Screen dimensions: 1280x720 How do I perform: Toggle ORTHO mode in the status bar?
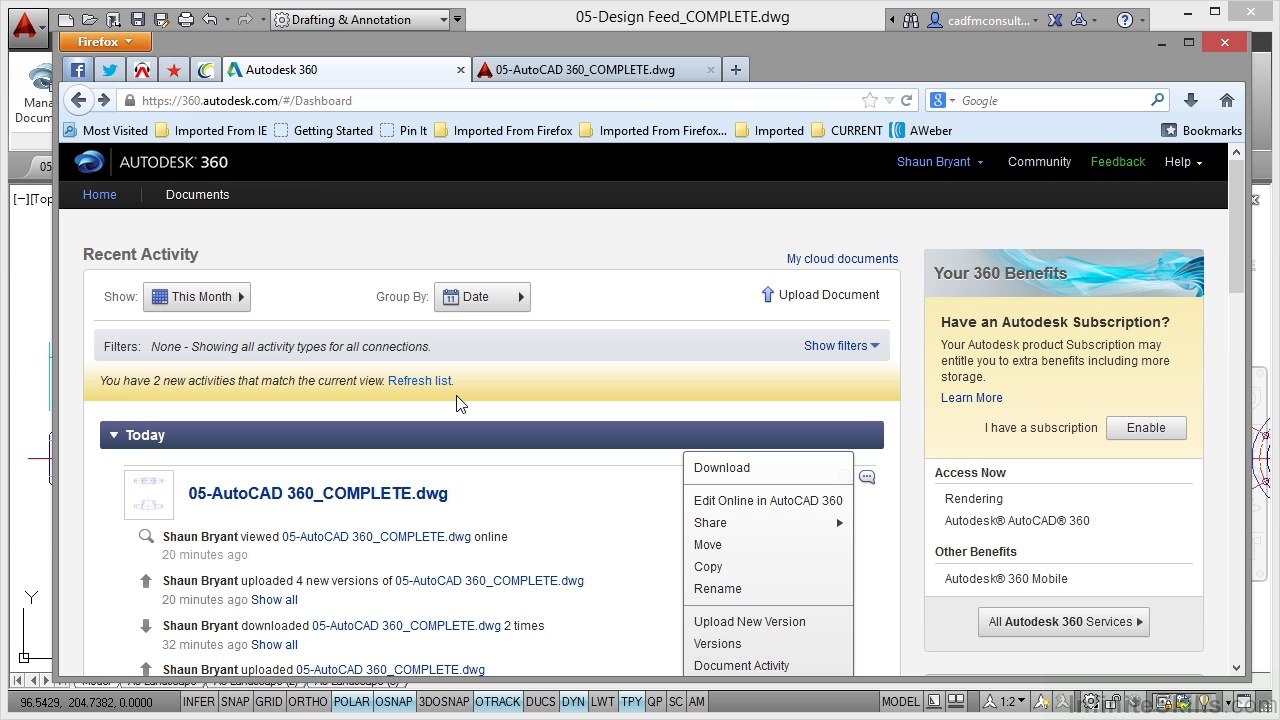click(308, 702)
